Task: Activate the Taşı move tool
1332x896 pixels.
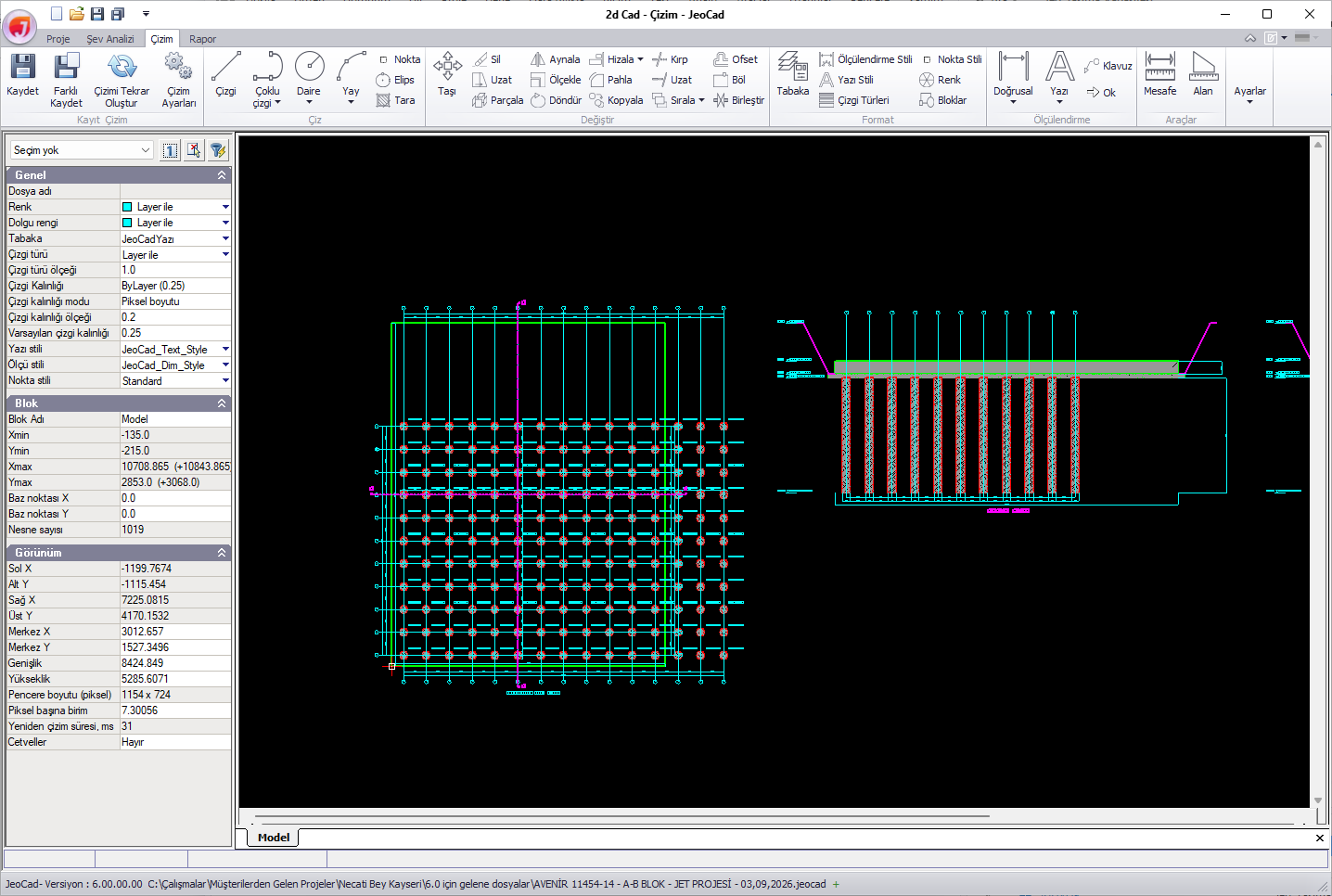Action: (x=447, y=74)
